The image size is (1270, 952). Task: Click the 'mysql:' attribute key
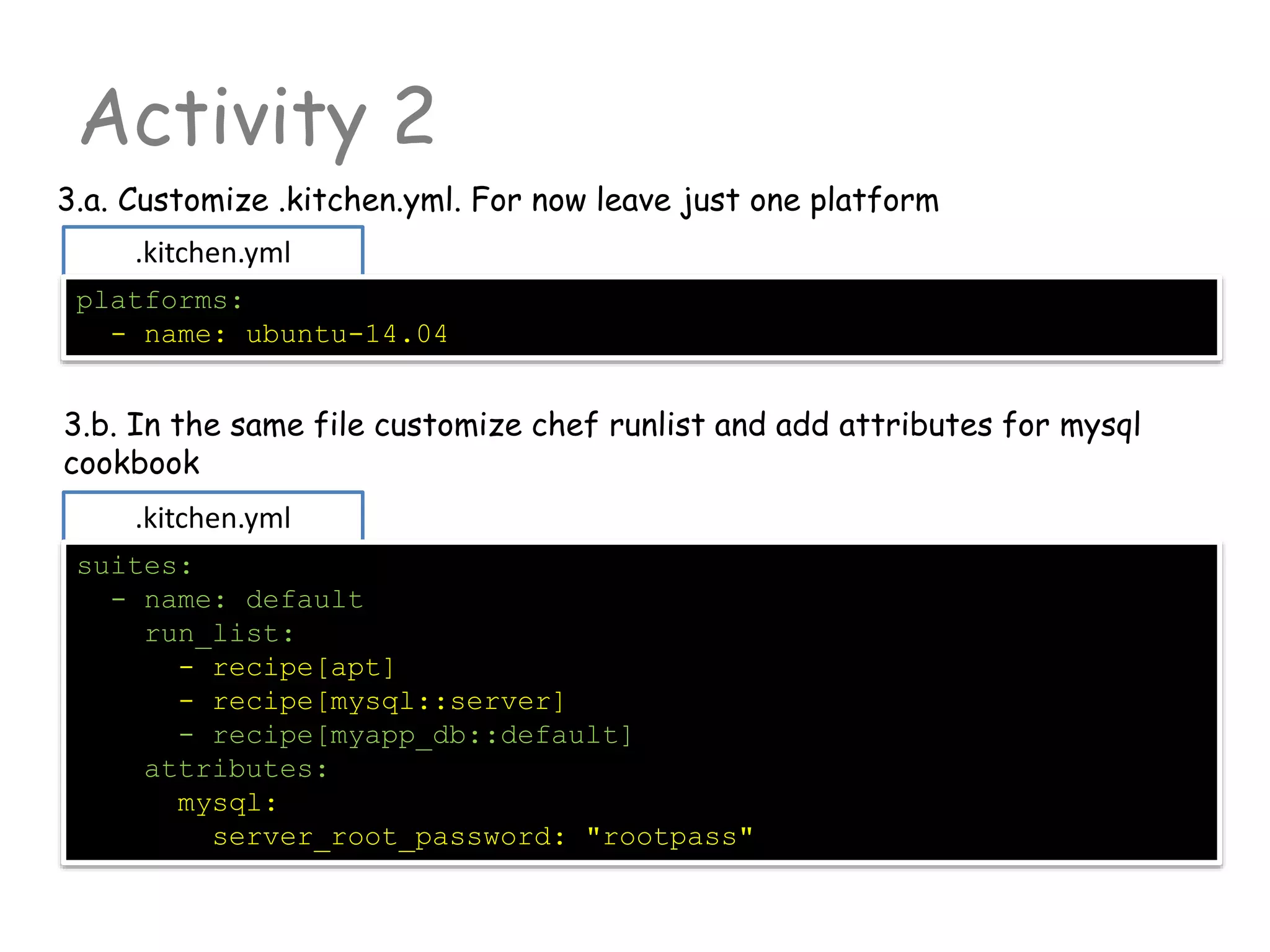(x=227, y=804)
